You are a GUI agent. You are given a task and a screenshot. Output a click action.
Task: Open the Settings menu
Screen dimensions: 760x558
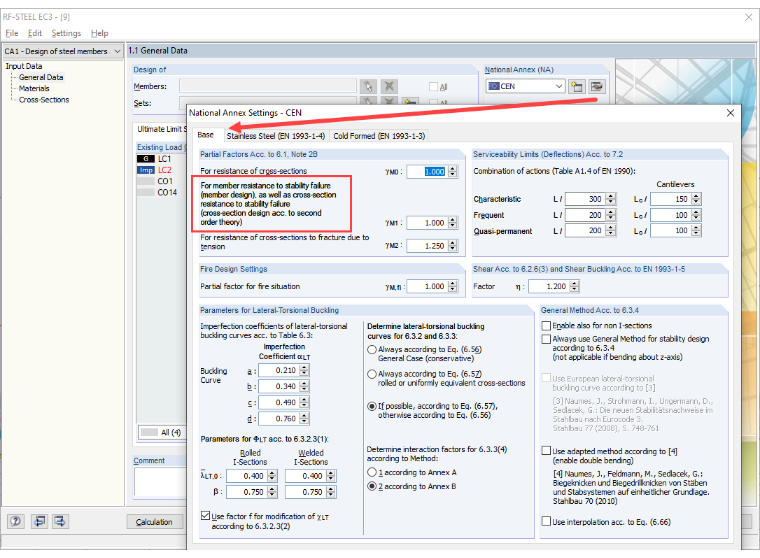click(x=66, y=33)
